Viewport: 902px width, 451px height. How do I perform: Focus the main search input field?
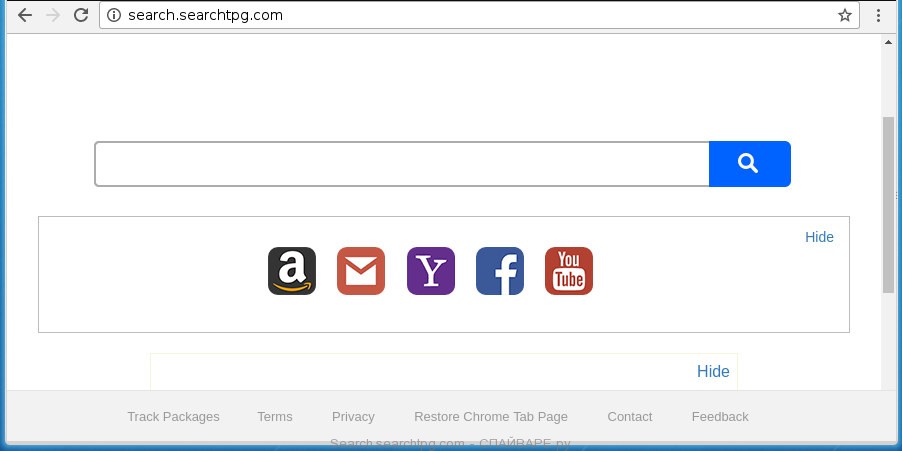[x=402, y=164]
